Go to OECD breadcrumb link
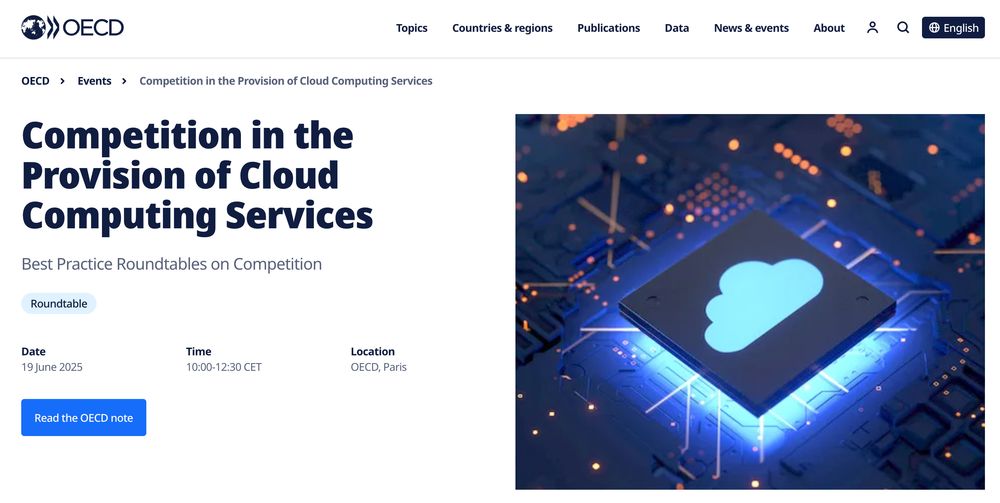The width and height of the screenshot is (1000, 503). pos(35,81)
